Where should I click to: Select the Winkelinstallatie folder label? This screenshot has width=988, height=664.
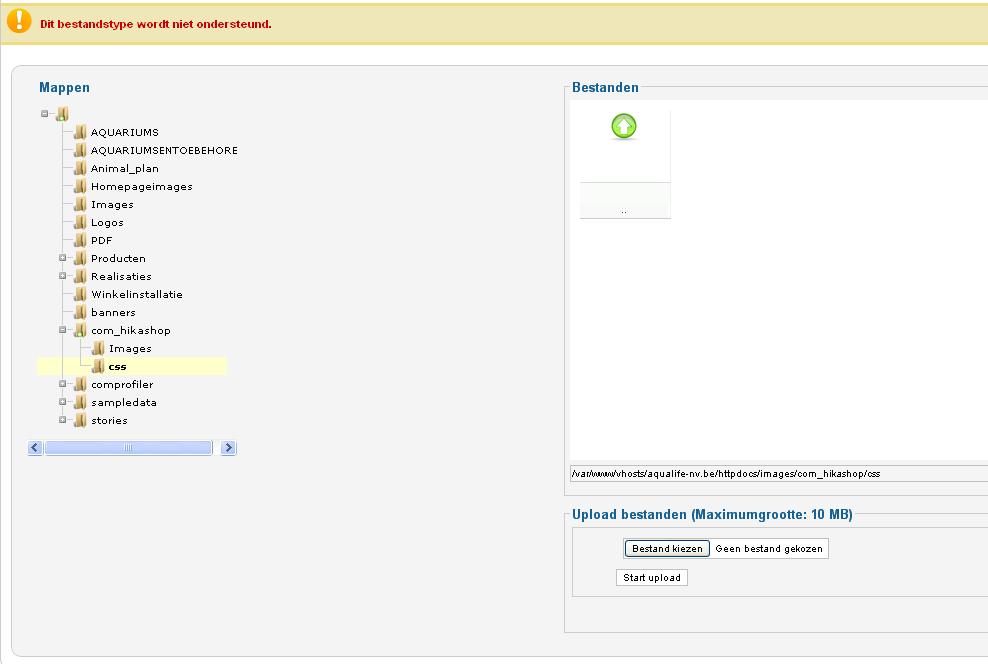[x=137, y=295]
